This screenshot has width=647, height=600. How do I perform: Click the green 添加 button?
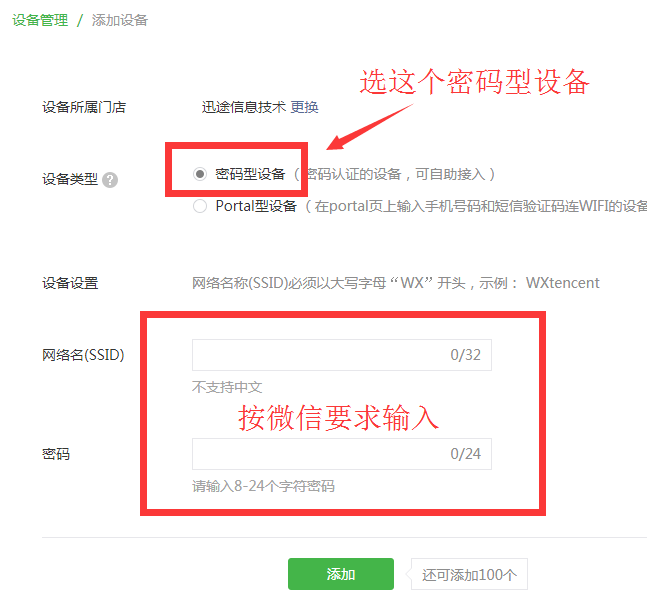tap(341, 574)
